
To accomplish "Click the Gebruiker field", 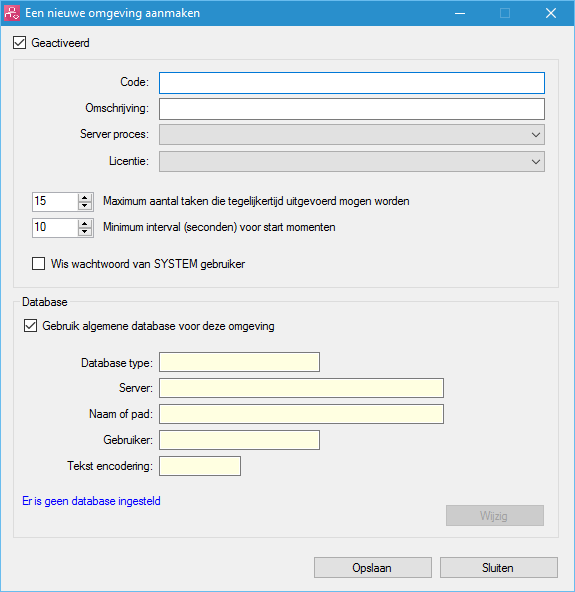I will pos(239,440).
